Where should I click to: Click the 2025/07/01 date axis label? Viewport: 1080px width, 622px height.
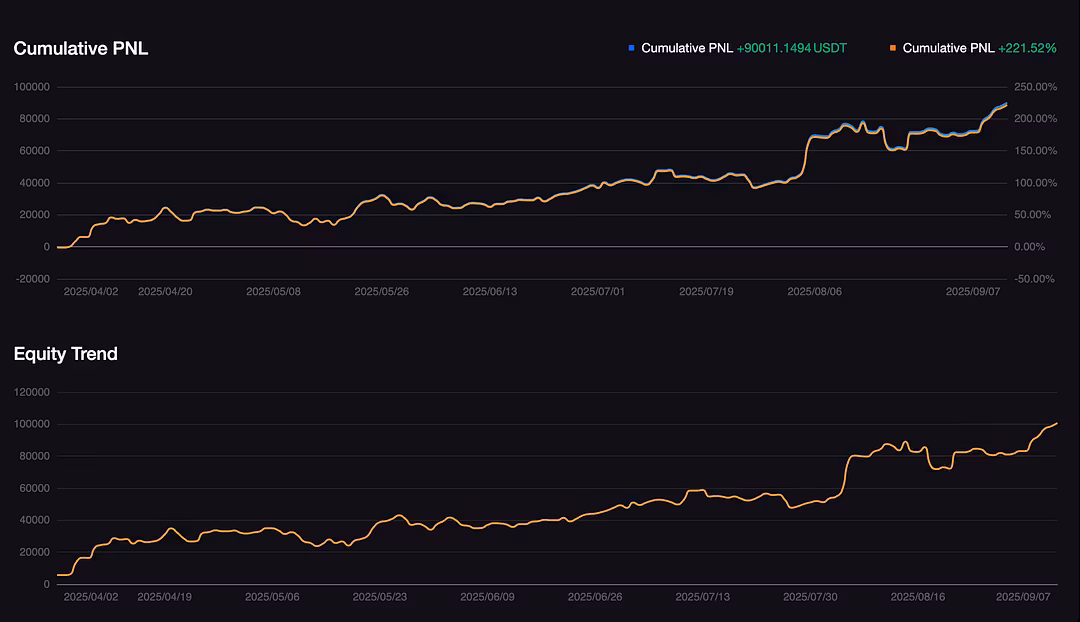pos(598,292)
